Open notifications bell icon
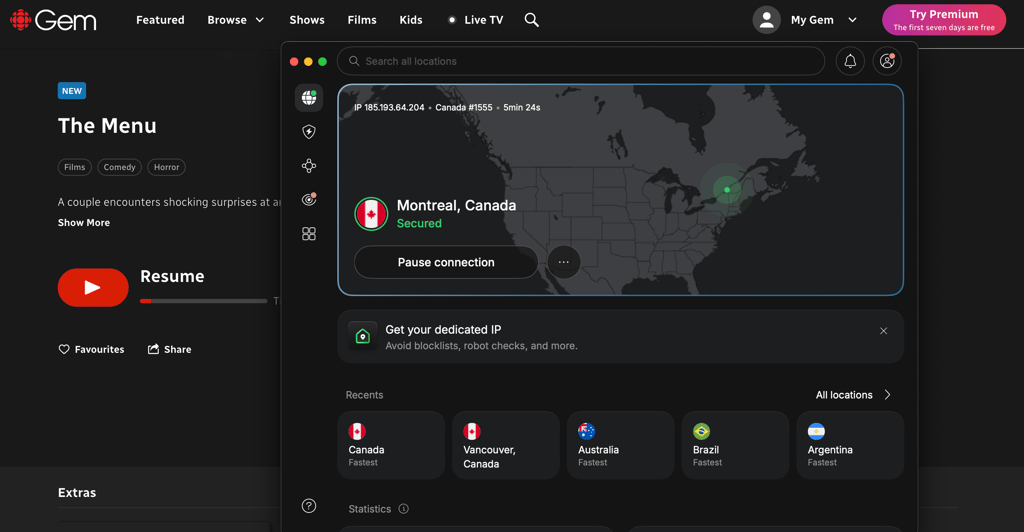The height and width of the screenshot is (532, 1024). point(850,61)
